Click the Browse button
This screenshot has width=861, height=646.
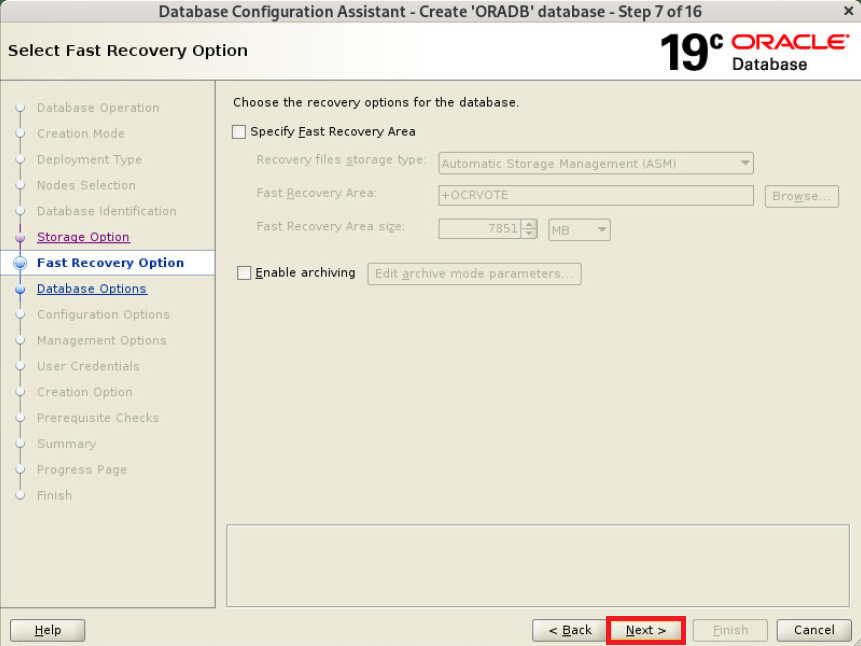[801, 196]
